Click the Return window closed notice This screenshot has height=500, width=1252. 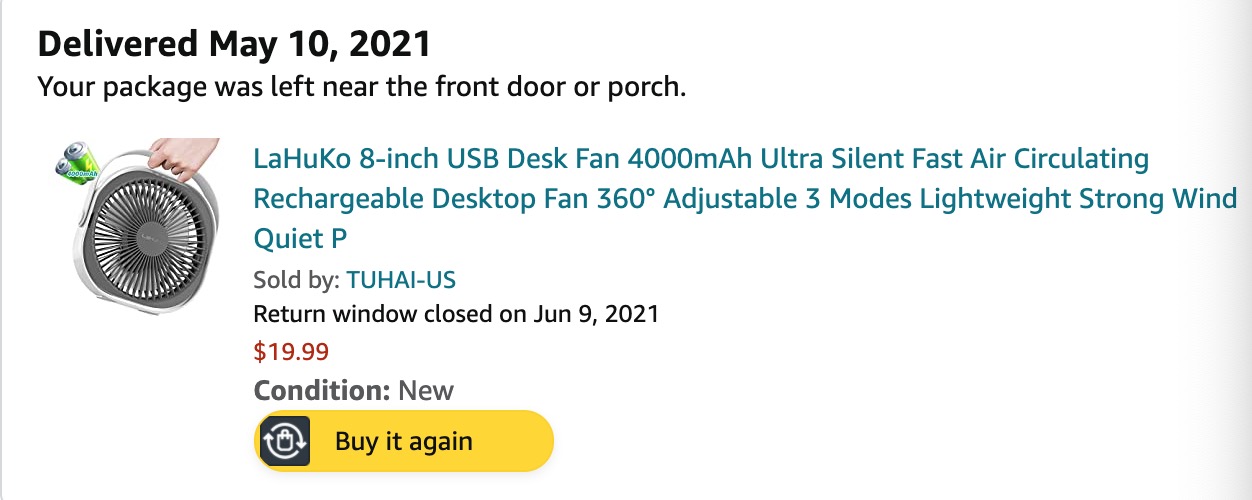456,314
